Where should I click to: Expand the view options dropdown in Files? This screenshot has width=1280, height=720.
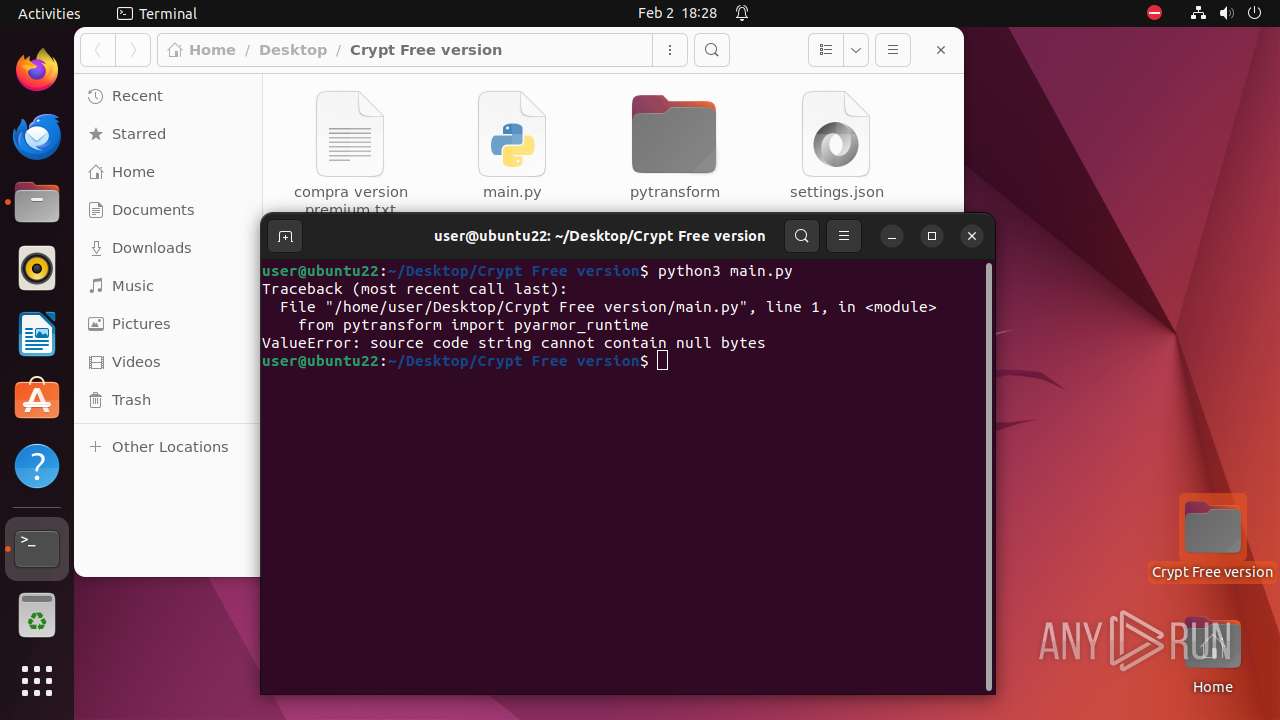tap(856, 50)
